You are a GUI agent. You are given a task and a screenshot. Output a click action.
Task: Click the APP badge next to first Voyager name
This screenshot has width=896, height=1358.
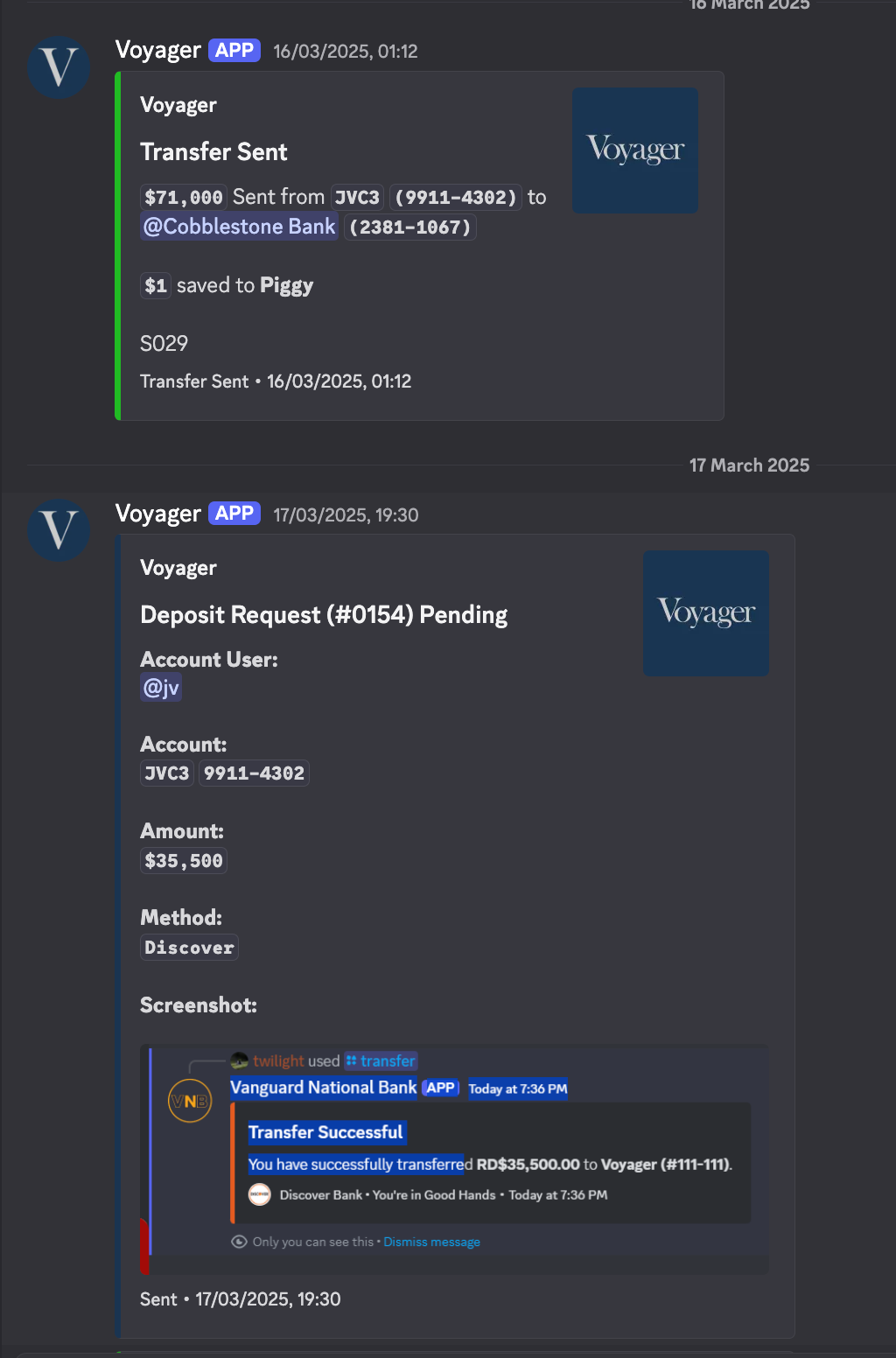coord(234,50)
